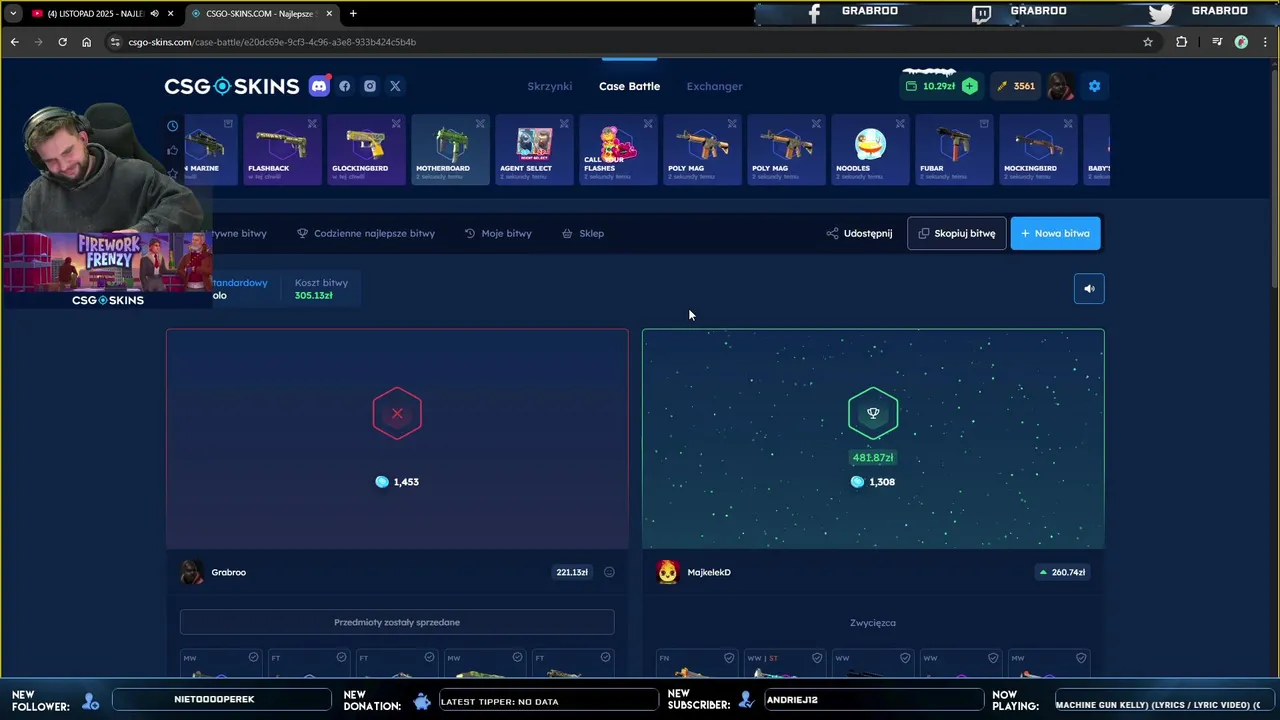Click the Noodles drop card
1280x720 pixels.
coord(869,150)
